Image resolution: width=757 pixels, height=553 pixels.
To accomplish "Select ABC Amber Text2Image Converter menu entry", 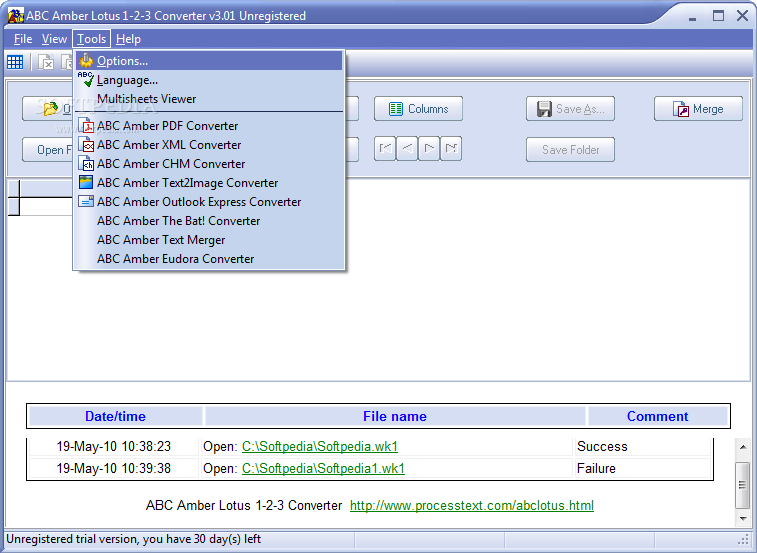I will click(x=209, y=183).
